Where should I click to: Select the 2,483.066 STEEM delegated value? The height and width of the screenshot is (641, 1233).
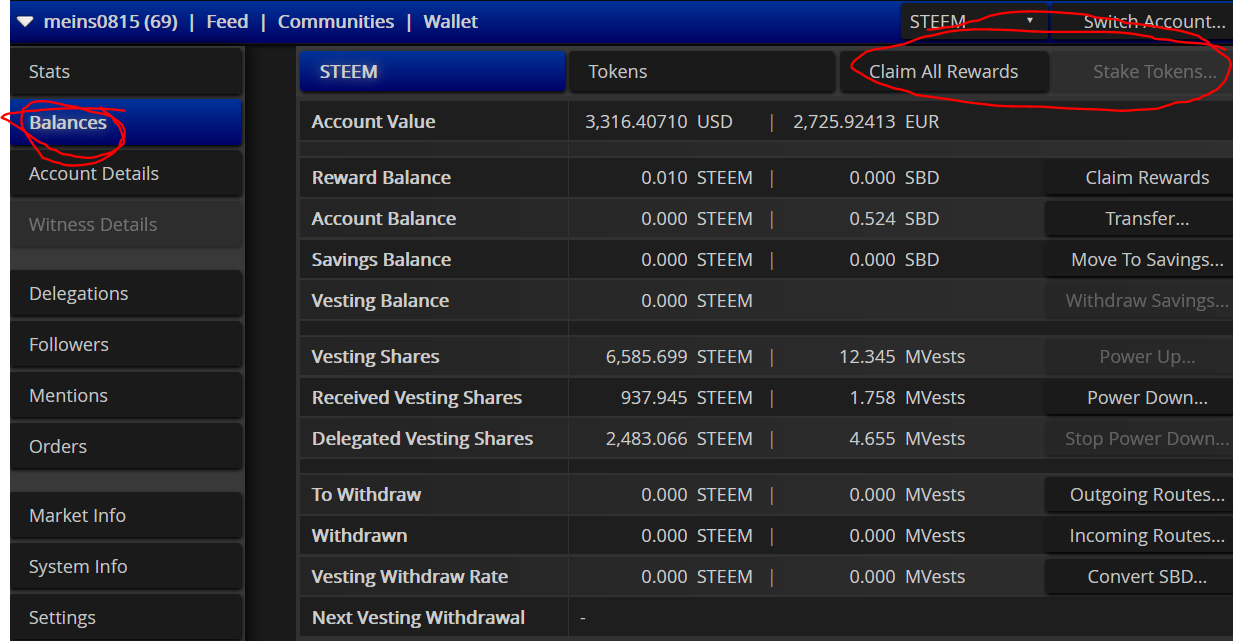[x=679, y=439]
